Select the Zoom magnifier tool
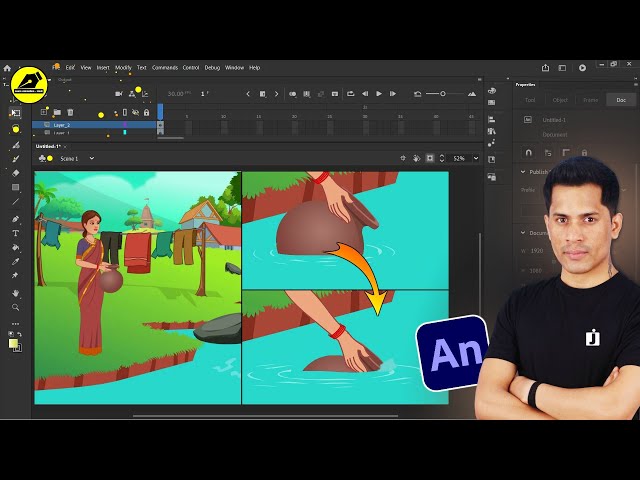640x480 pixels. pyautogui.click(x=16, y=307)
